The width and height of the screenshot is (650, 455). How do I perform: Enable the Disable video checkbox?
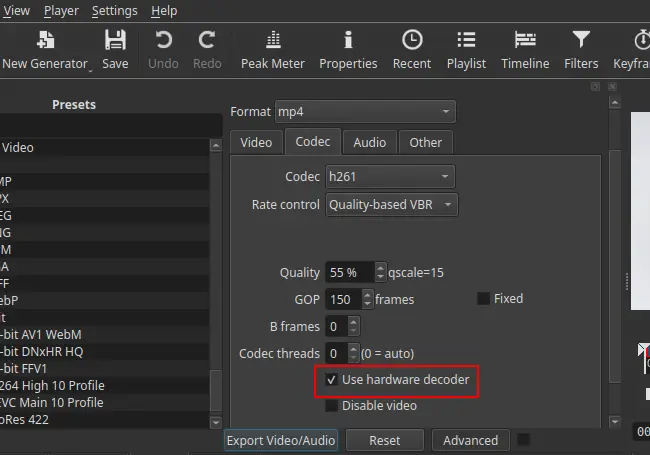(332, 406)
